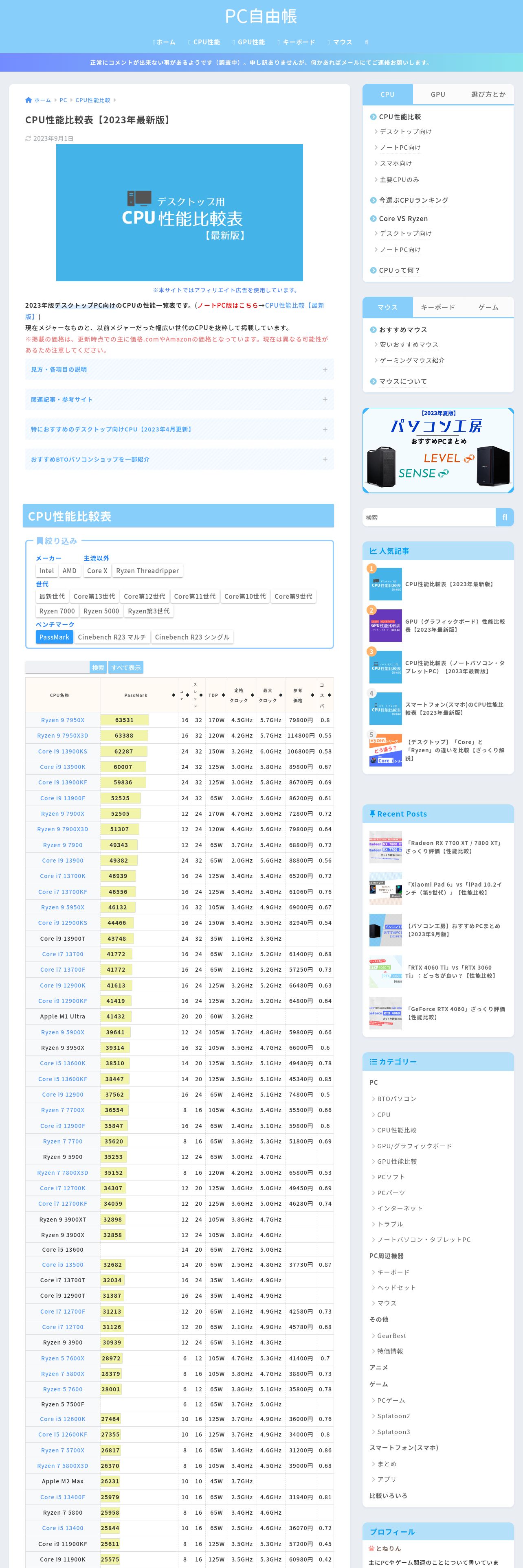Toggle the Ryzen 5000 filter
The width and height of the screenshot is (523, 1568).
point(102,611)
